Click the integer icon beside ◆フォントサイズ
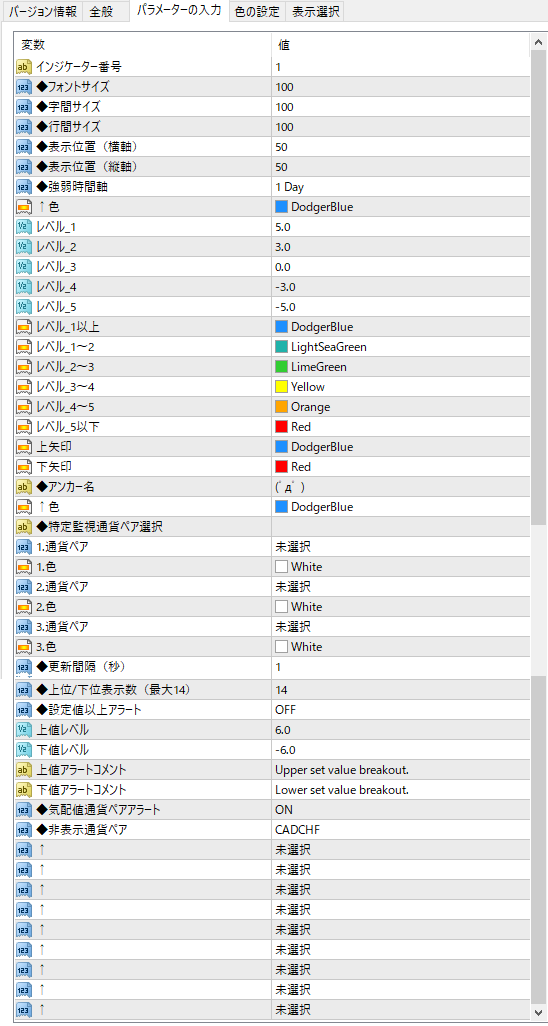Image resolution: width=548 pixels, height=1026 pixels. tap(24, 87)
